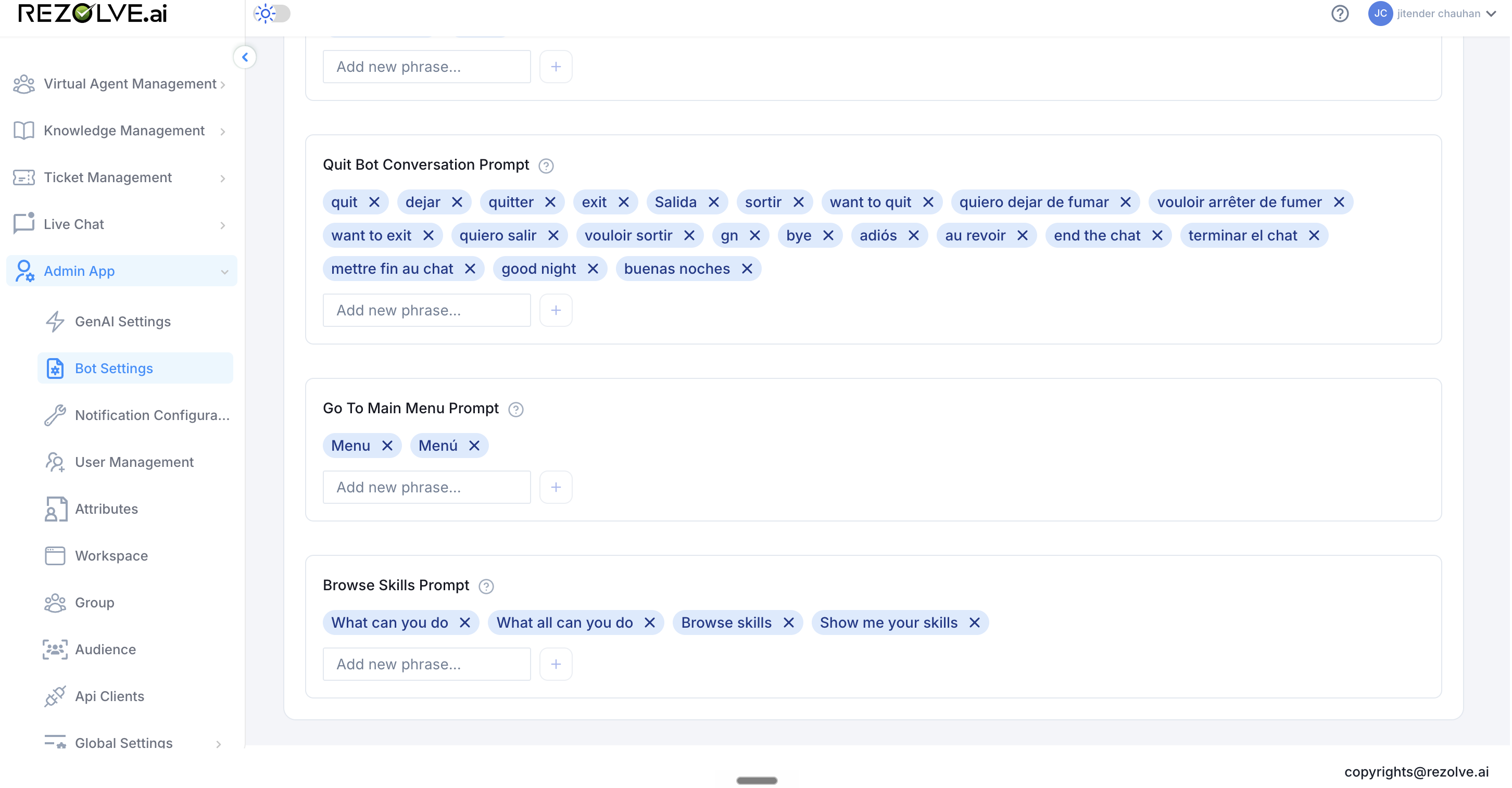
Task: Focus Quit Bot Conversation new phrase field
Action: coord(427,310)
